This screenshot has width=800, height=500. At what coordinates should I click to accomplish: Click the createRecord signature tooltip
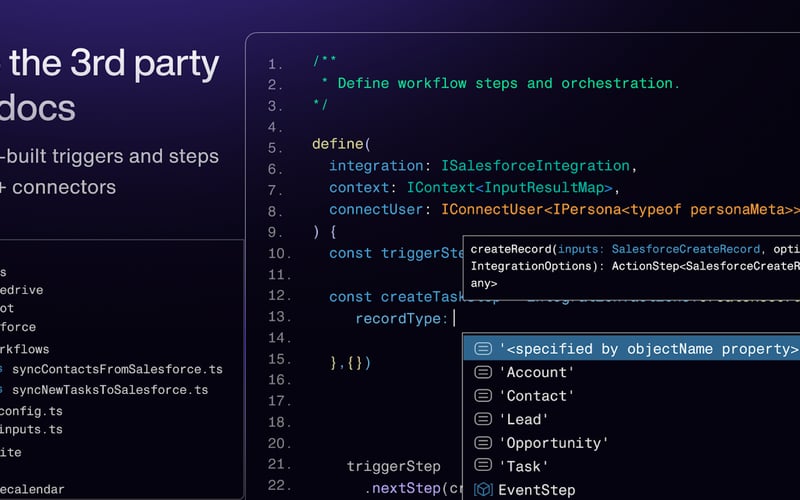pyautogui.click(x=632, y=267)
